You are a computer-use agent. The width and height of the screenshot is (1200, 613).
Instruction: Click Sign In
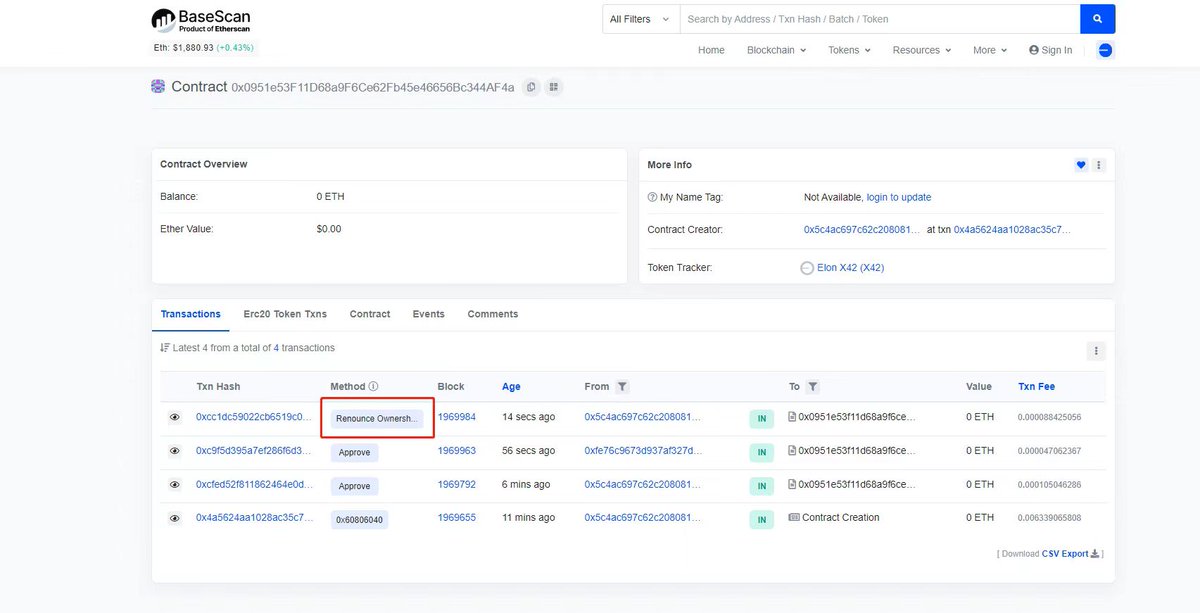point(1050,50)
